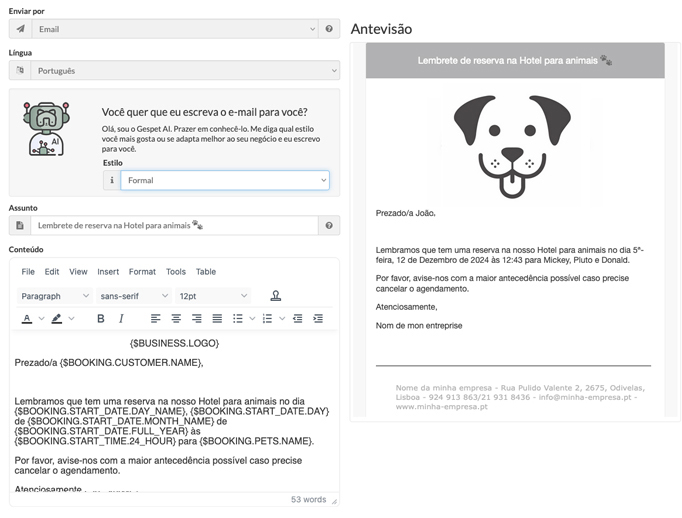Click AI prompt heading 'Você quer que eu escreva'
682x518 pixels.
[x=204, y=112]
